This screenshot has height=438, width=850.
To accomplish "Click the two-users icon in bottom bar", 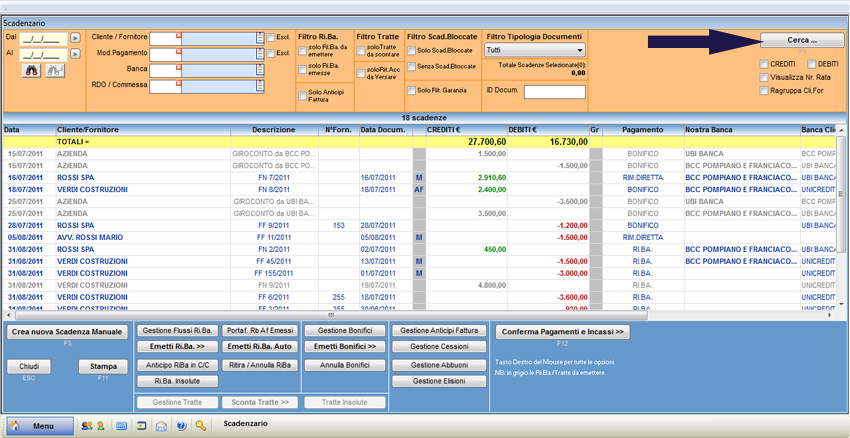I will 86,426.
